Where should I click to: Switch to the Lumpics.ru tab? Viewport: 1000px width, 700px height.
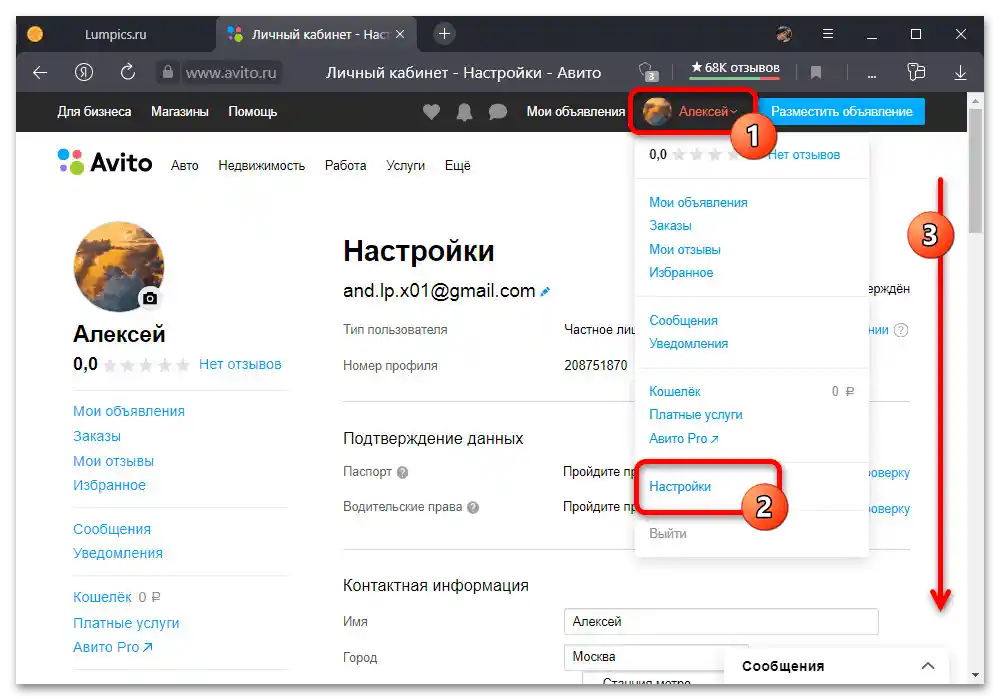pyautogui.click(x=115, y=34)
